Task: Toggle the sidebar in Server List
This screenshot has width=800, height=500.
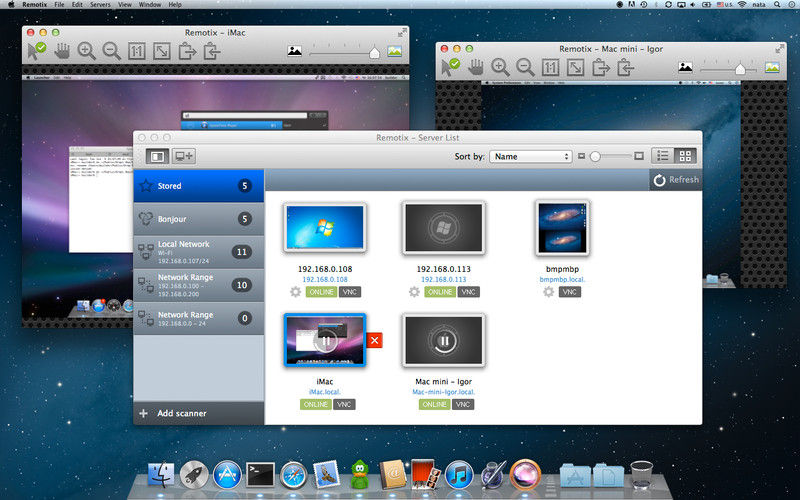Action: [x=157, y=156]
